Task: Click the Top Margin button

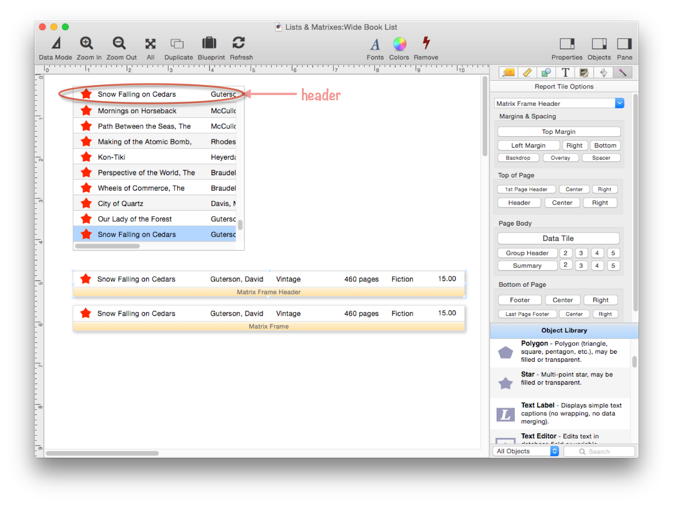Action: click(x=558, y=132)
